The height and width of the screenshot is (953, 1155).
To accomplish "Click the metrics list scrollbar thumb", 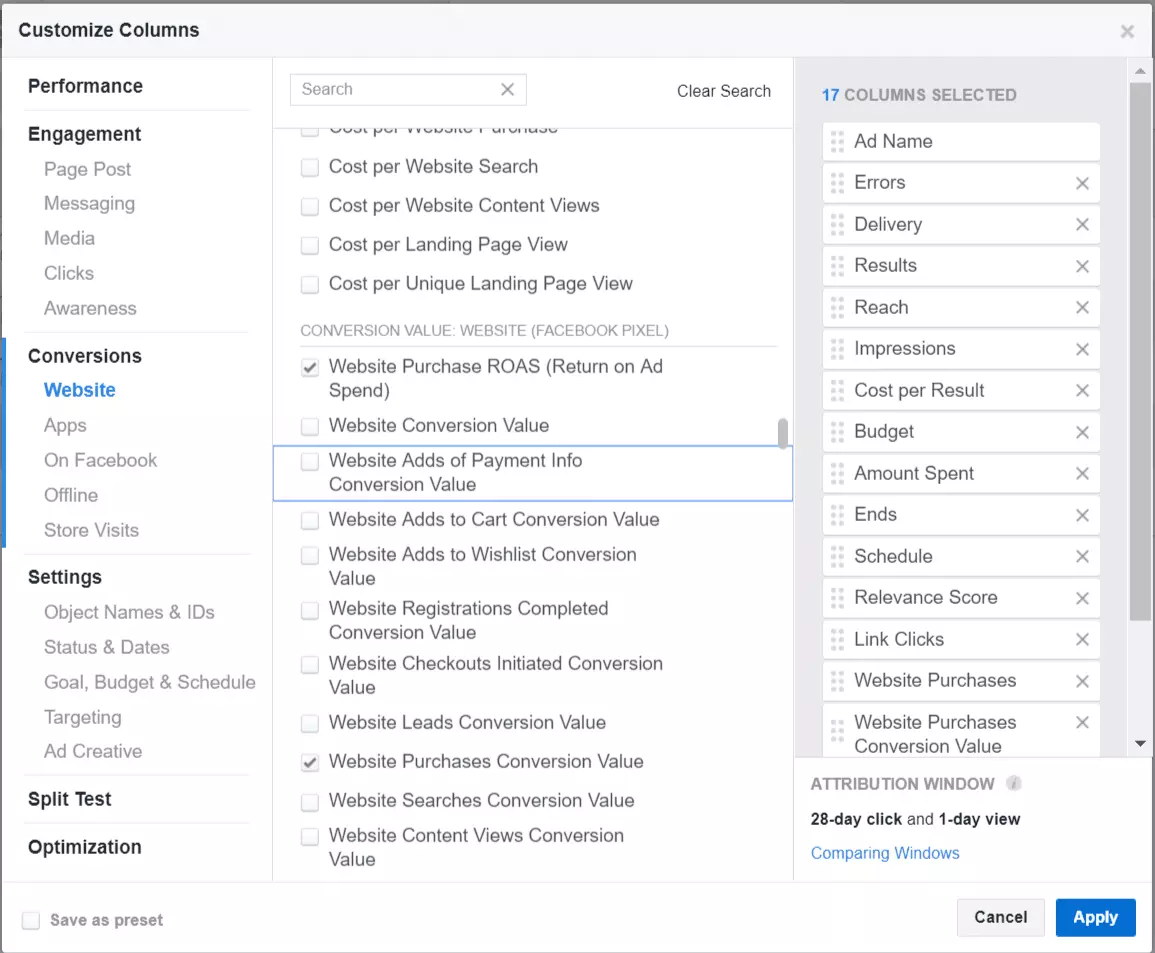I will click(782, 434).
